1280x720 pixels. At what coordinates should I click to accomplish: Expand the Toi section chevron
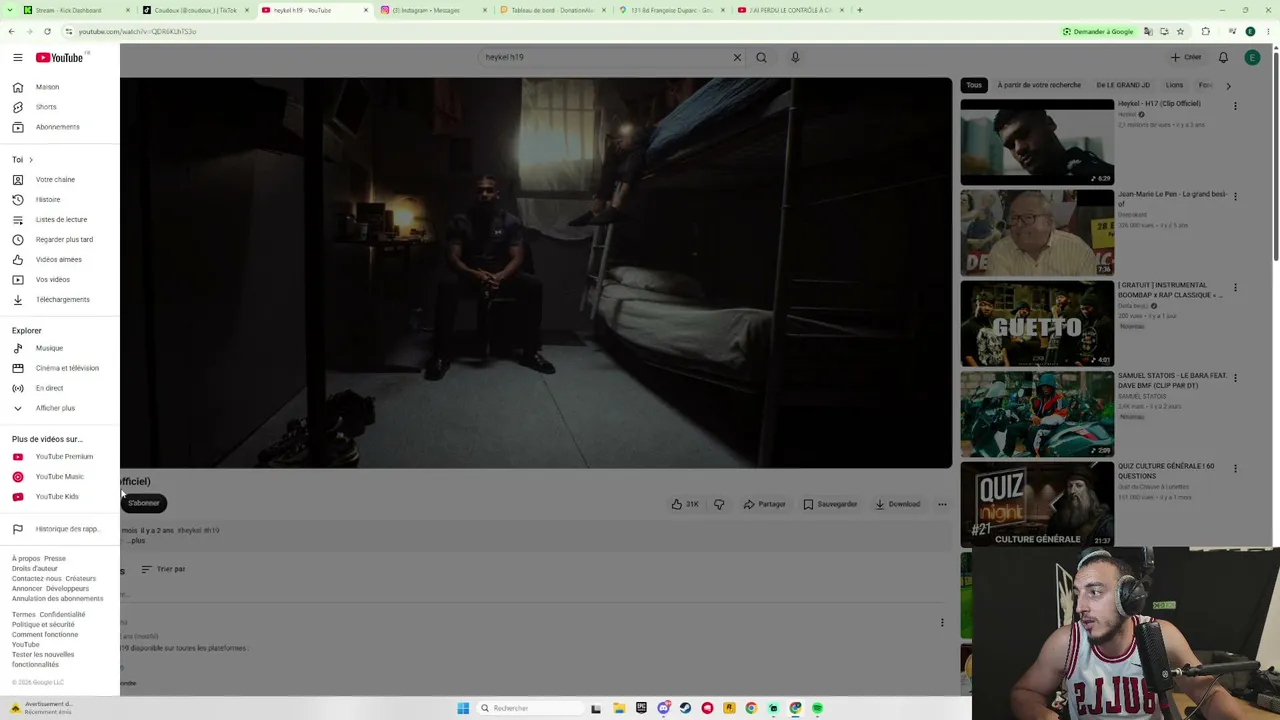pyautogui.click(x=30, y=160)
